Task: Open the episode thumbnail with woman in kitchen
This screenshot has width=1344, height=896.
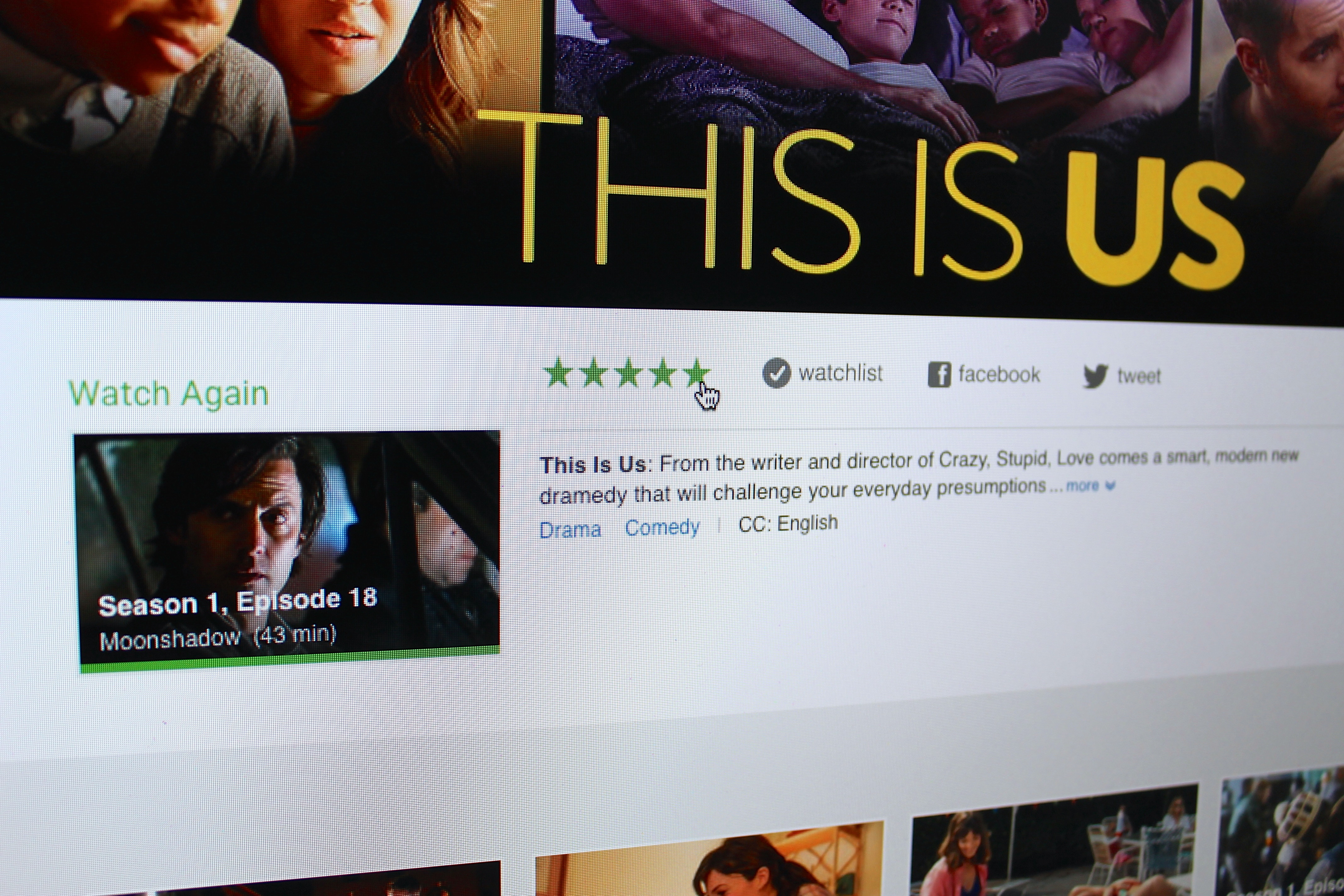Action: (x=709, y=860)
